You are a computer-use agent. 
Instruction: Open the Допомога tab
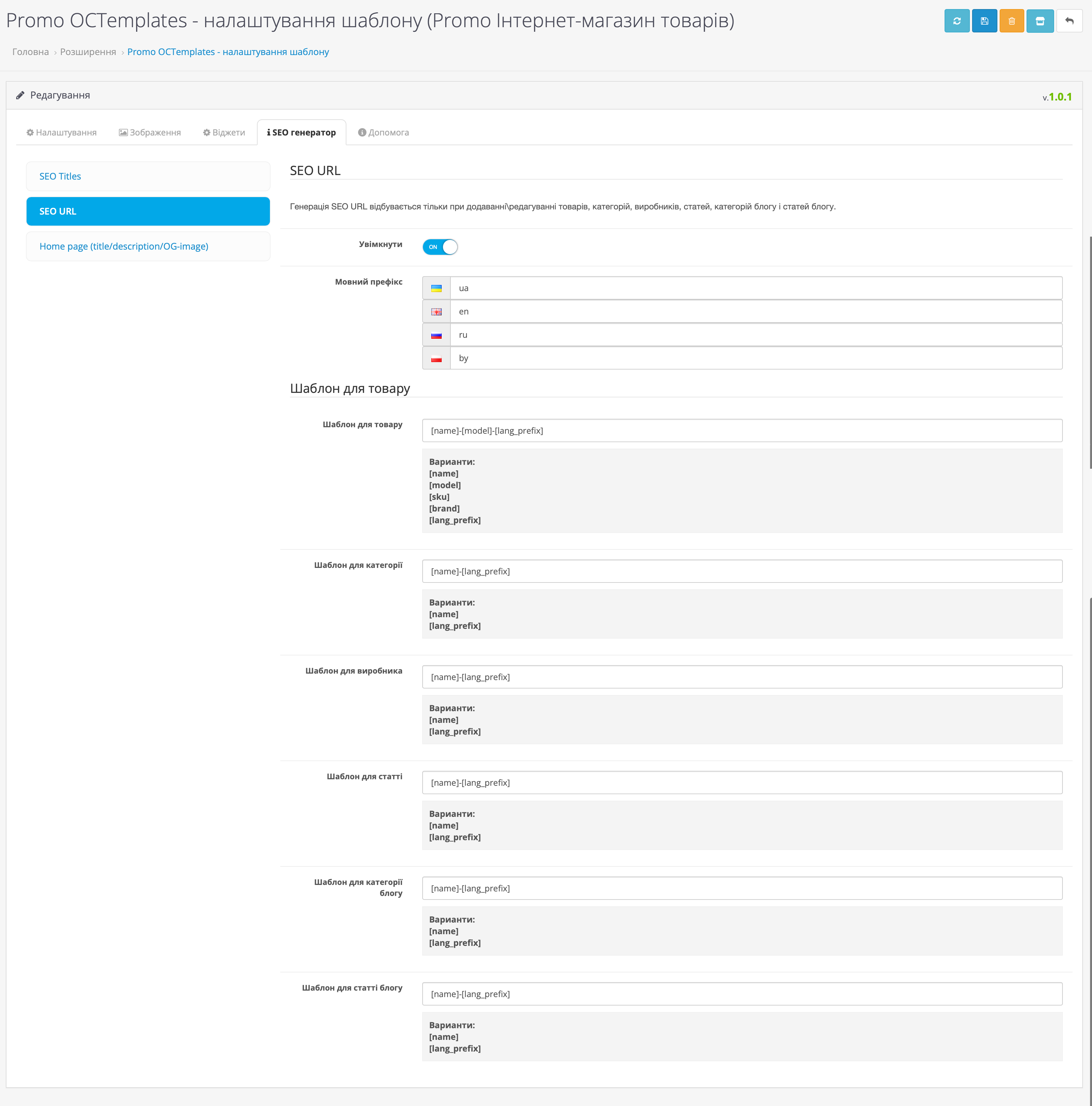click(383, 132)
